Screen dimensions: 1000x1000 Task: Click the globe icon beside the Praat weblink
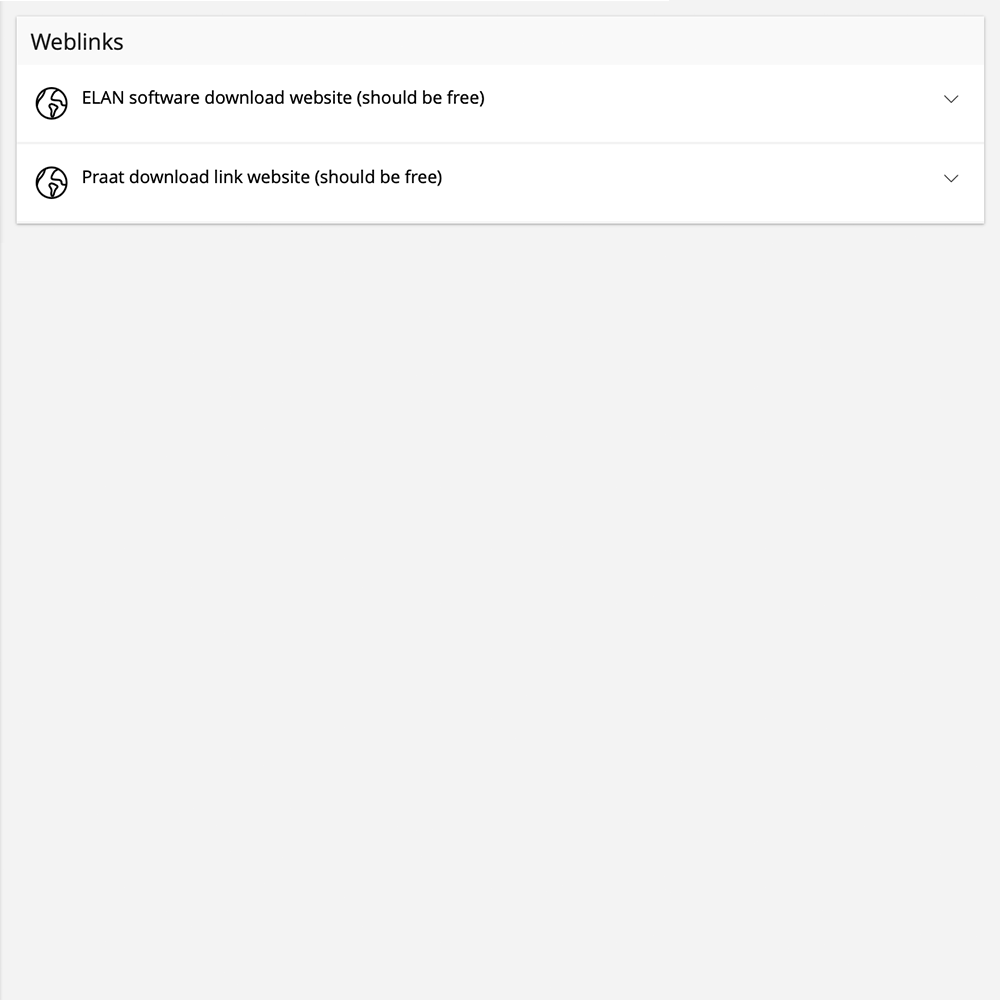pos(51,182)
